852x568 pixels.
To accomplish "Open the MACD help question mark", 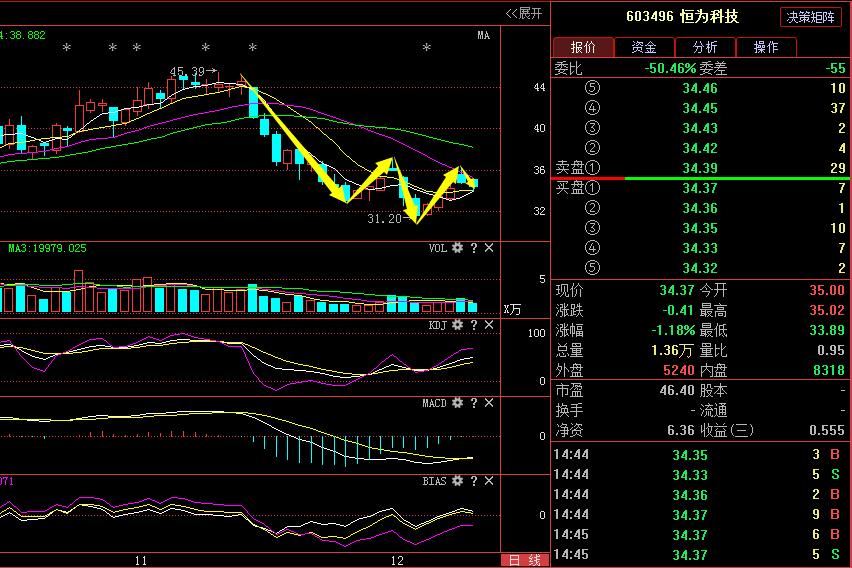I will 474,403.
